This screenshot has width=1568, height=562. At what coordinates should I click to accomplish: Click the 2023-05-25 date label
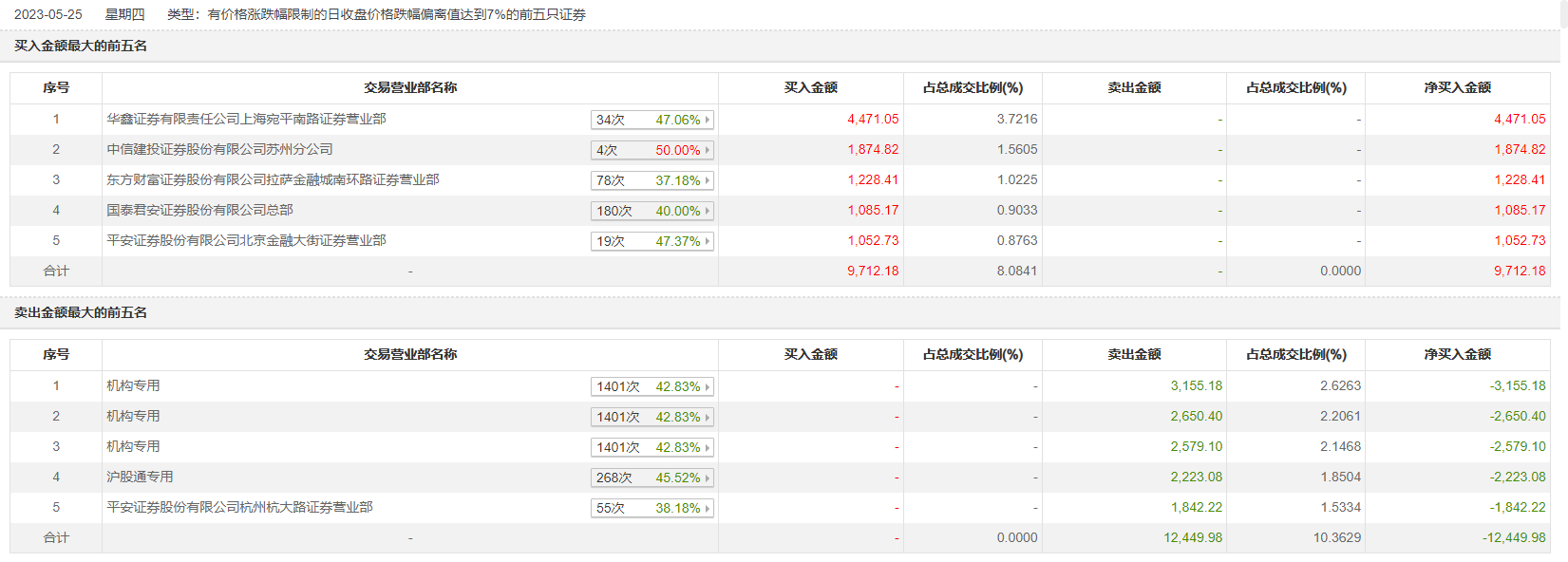pyautogui.click(x=48, y=14)
